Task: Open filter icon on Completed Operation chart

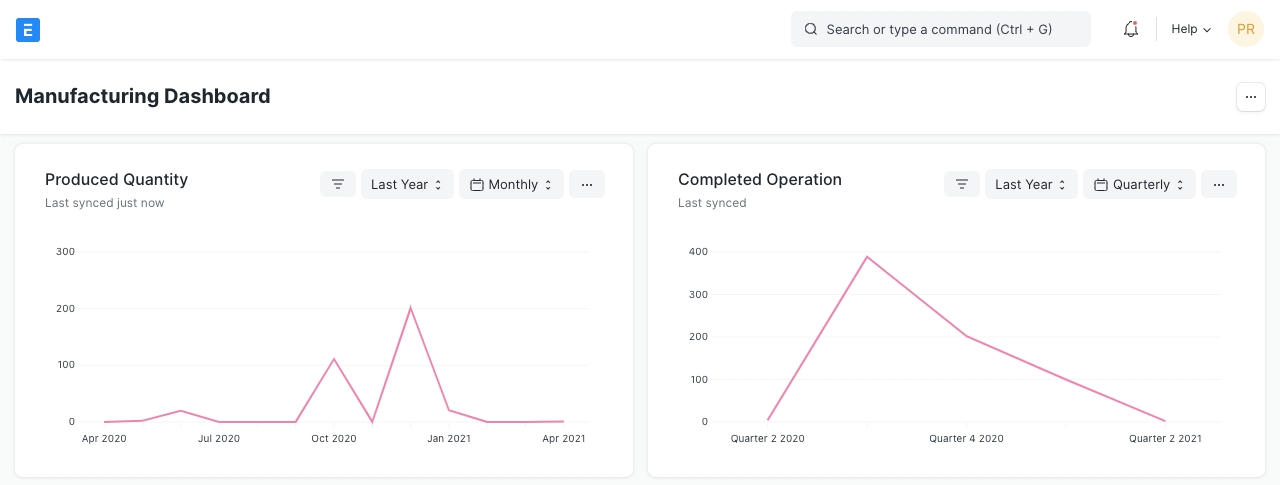Action: pyautogui.click(x=961, y=184)
